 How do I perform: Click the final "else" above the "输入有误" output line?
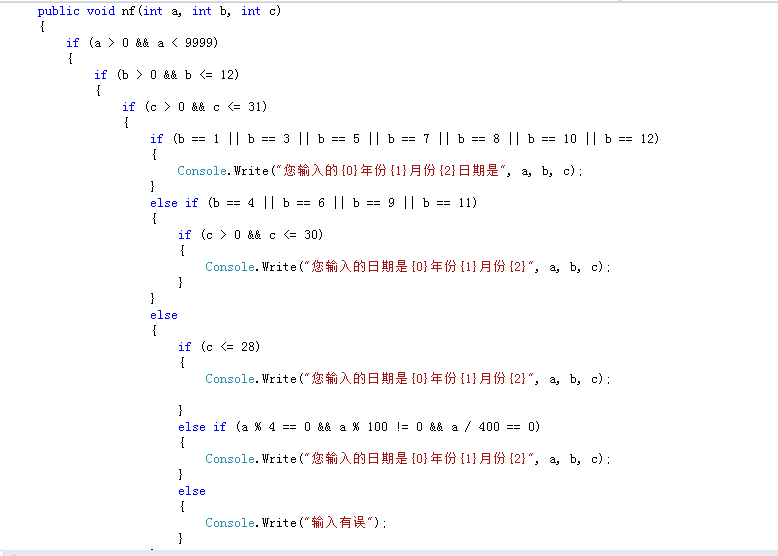[192, 491]
